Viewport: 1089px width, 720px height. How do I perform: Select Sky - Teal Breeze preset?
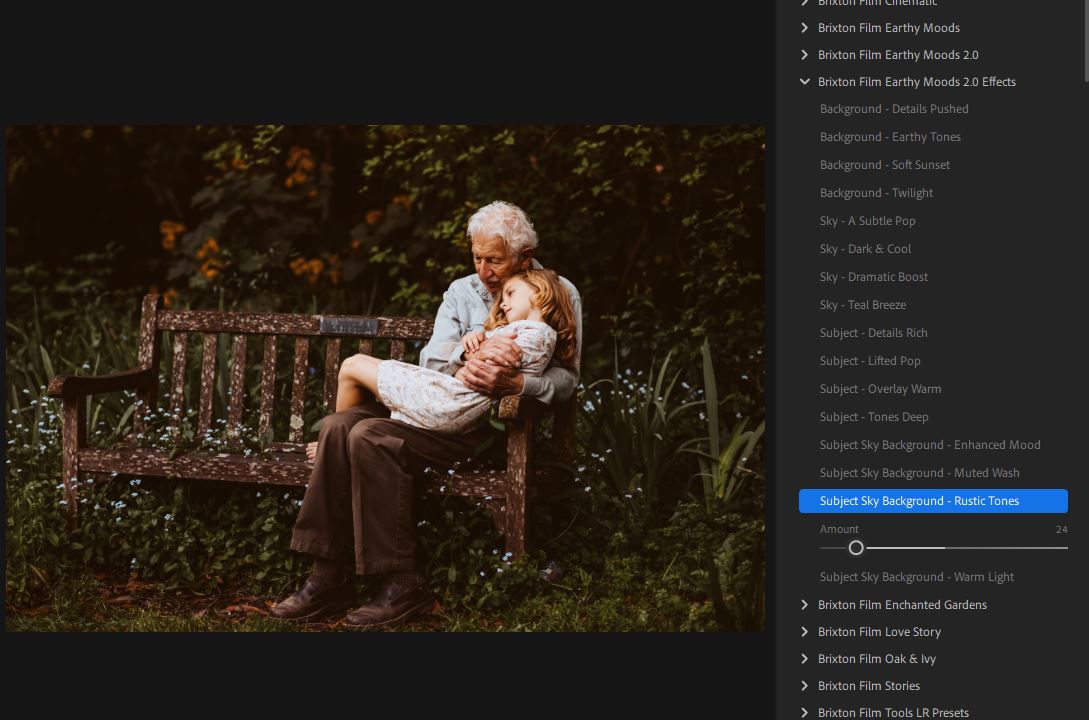pyautogui.click(x=862, y=305)
